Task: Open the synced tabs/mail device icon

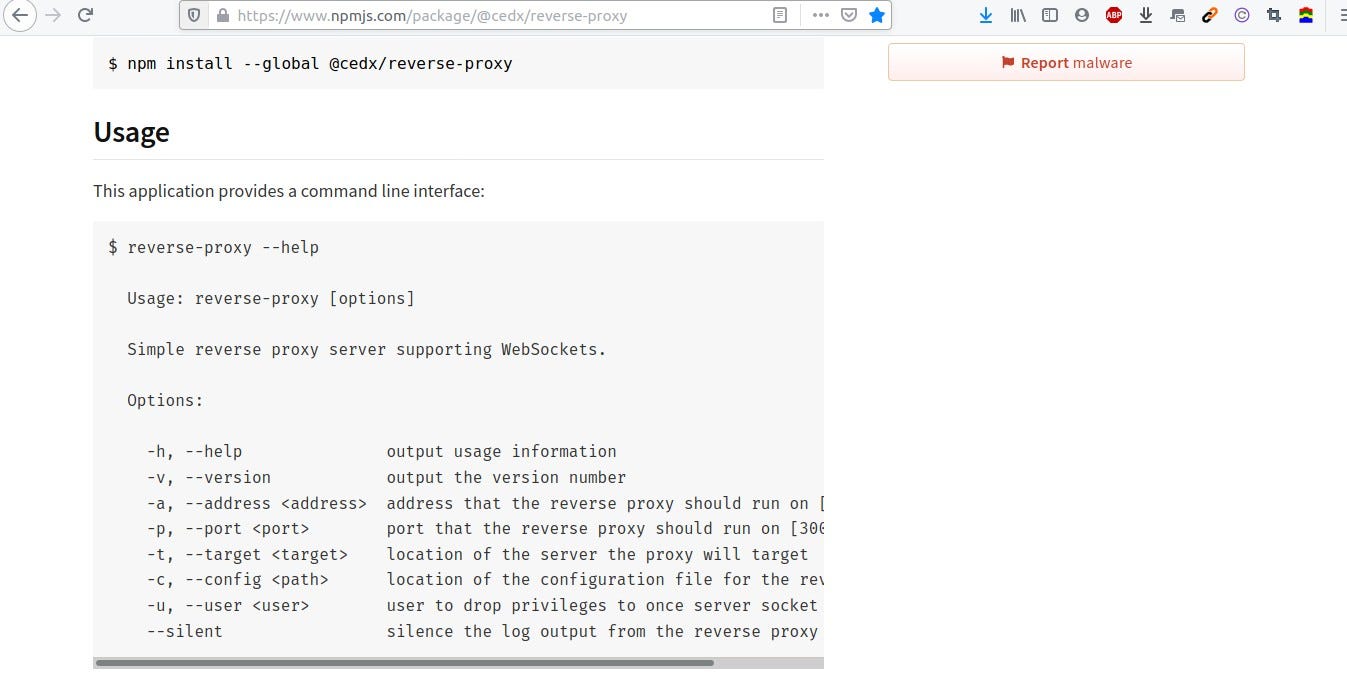Action: [1178, 15]
